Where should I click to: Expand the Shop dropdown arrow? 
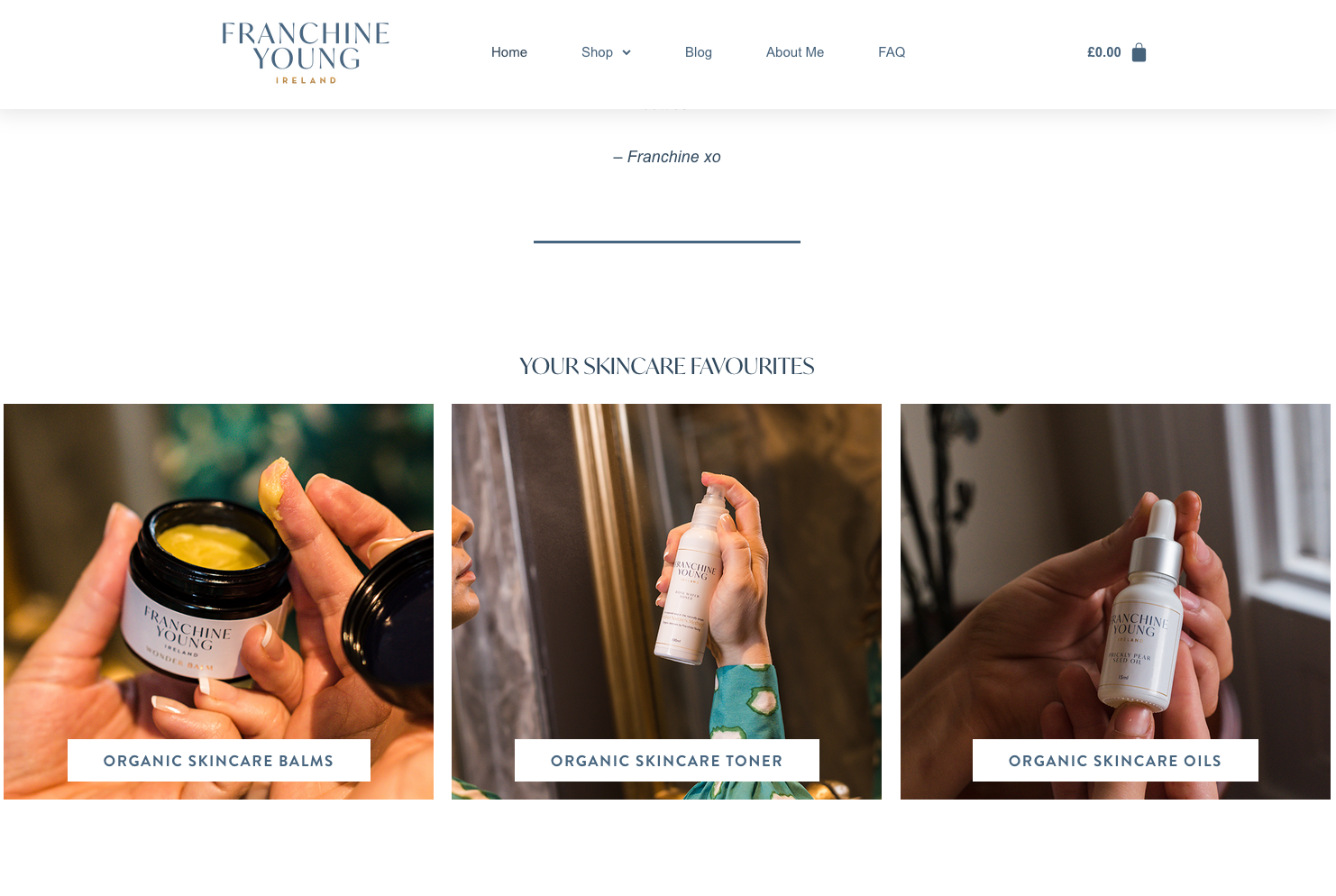point(626,52)
